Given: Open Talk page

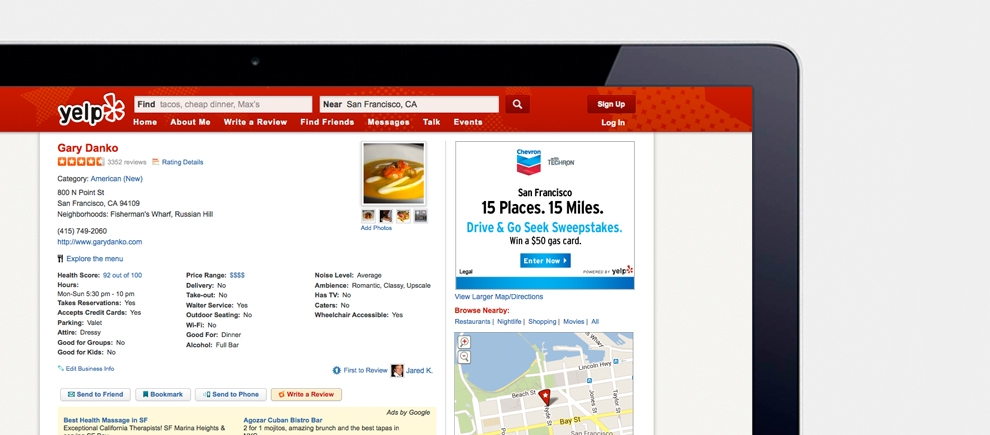Looking at the screenshot, I should (432, 122).
